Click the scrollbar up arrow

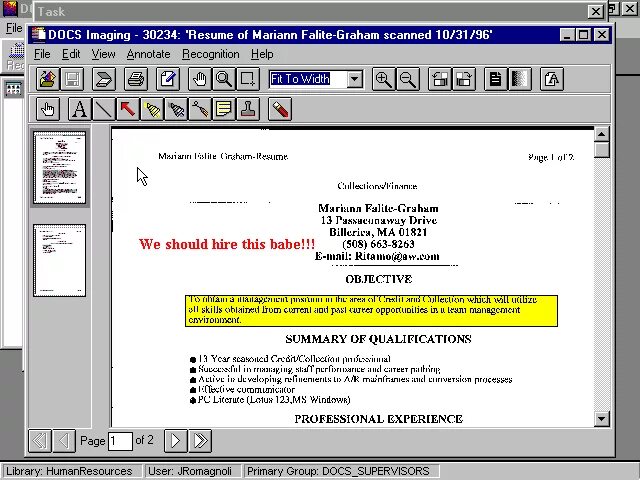tap(602, 134)
